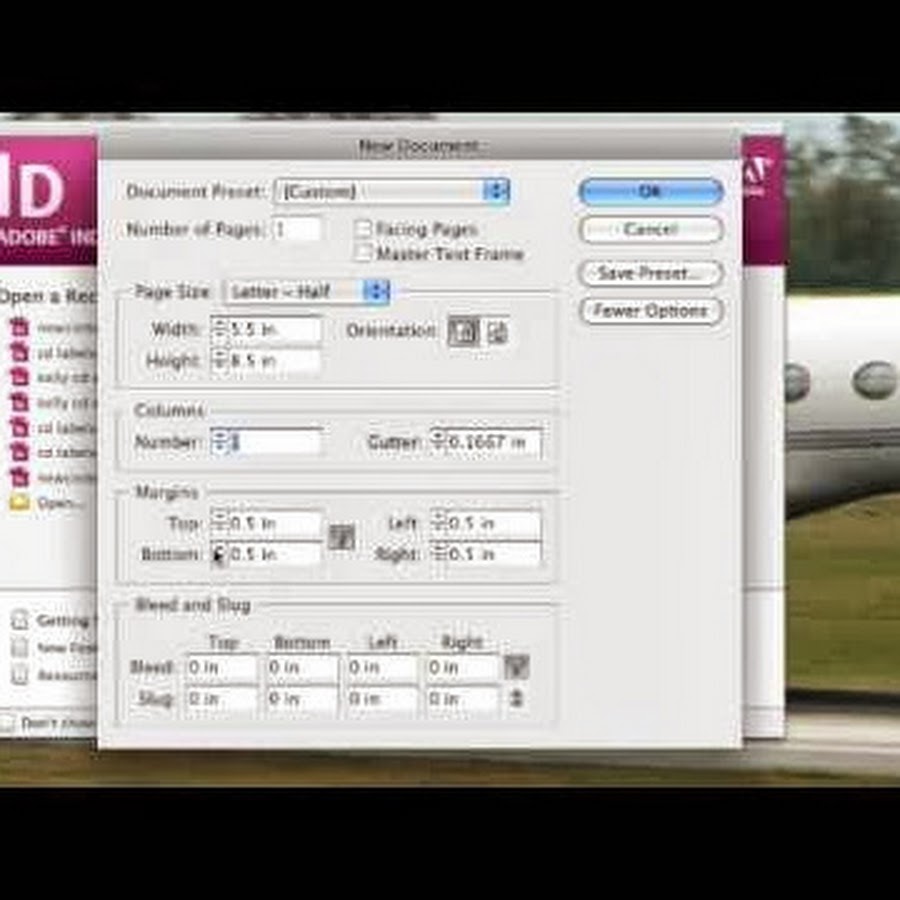Screen dimensions: 900x900
Task: Select landscape orientation icon
Action: click(497, 332)
